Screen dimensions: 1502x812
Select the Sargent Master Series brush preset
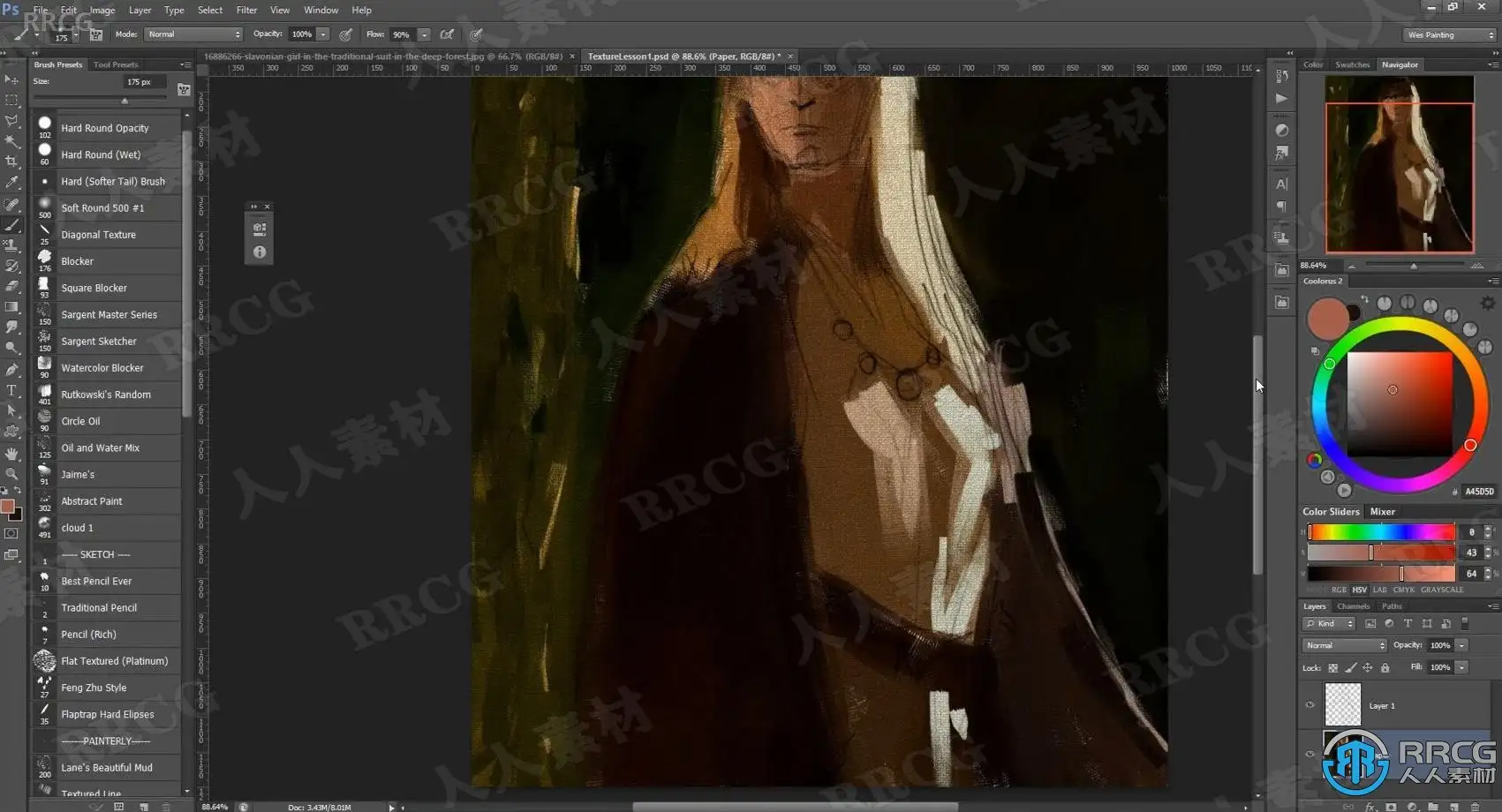click(109, 315)
